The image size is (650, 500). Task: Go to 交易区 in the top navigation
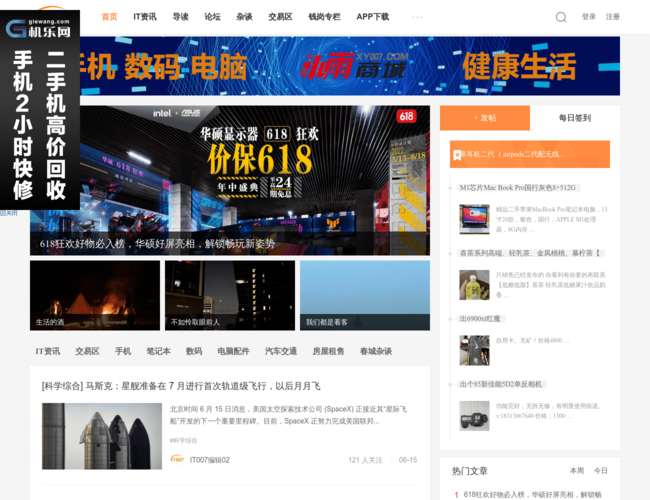(280, 17)
